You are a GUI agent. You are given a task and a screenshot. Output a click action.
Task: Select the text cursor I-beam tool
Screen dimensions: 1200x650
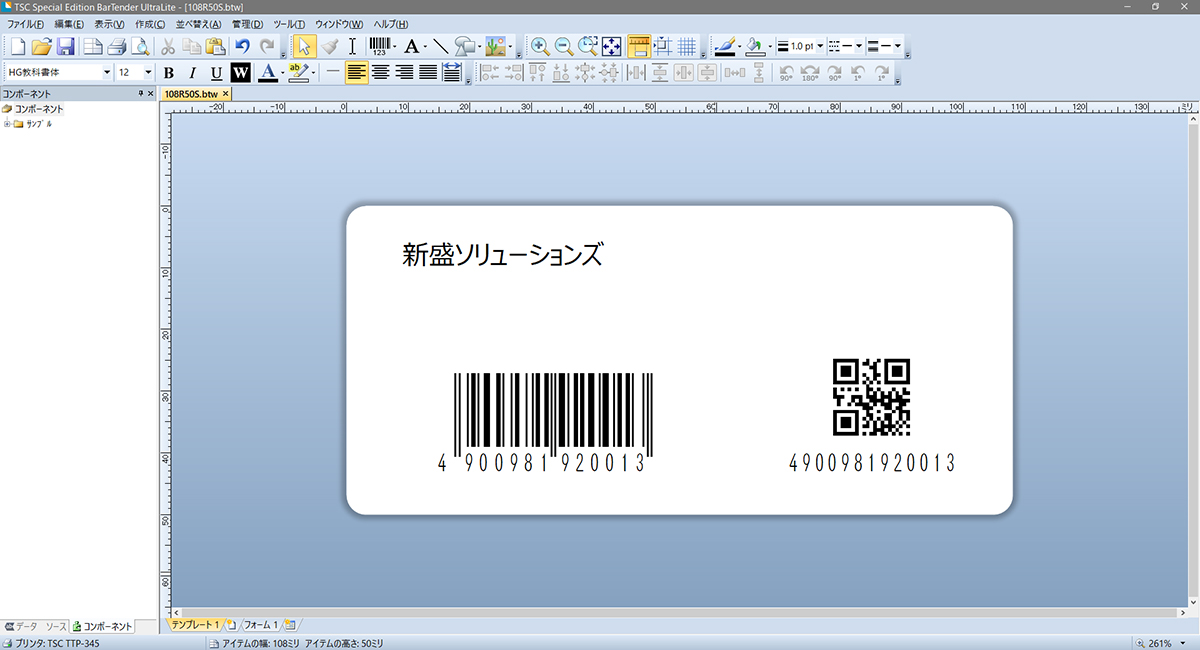pyautogui.click(x=353, y=46)
